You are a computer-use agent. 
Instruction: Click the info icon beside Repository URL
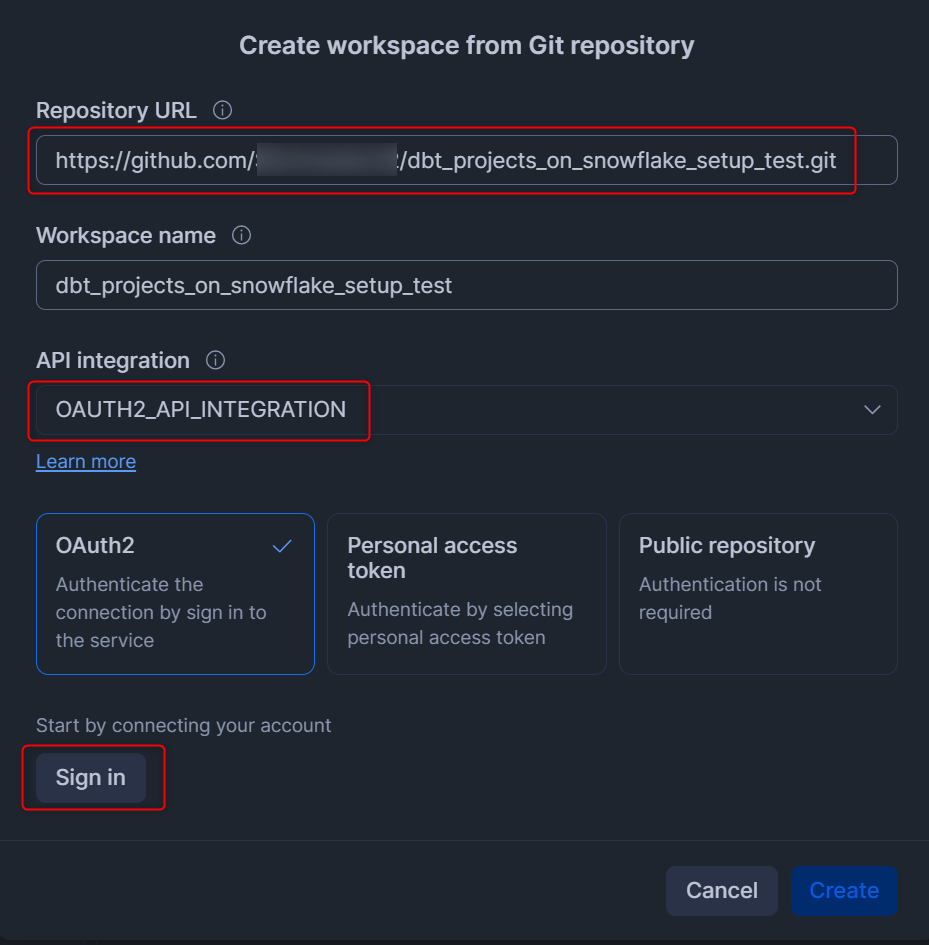[x=223, y=110]
